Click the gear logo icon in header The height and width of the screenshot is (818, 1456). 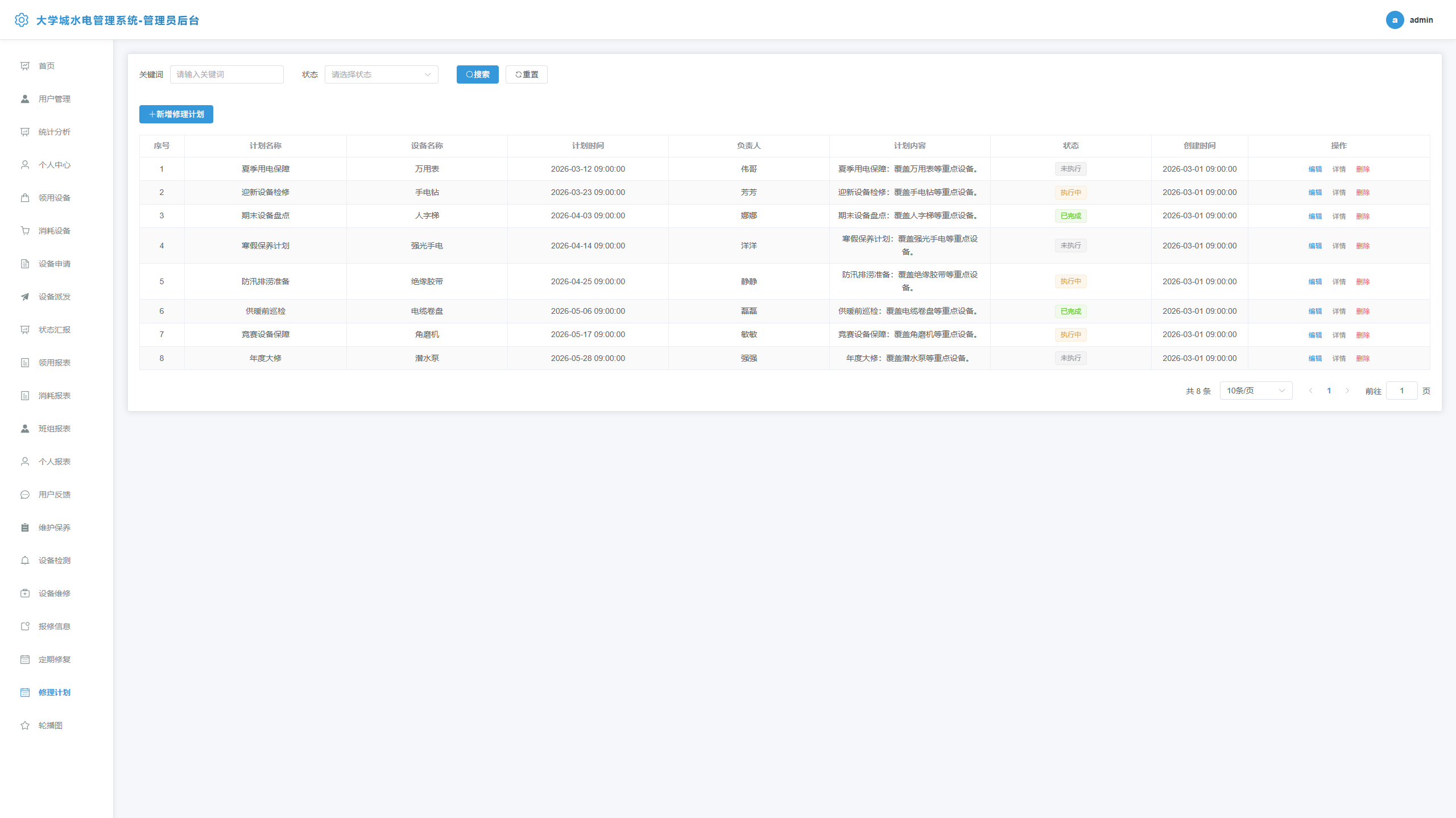point(22,20)
